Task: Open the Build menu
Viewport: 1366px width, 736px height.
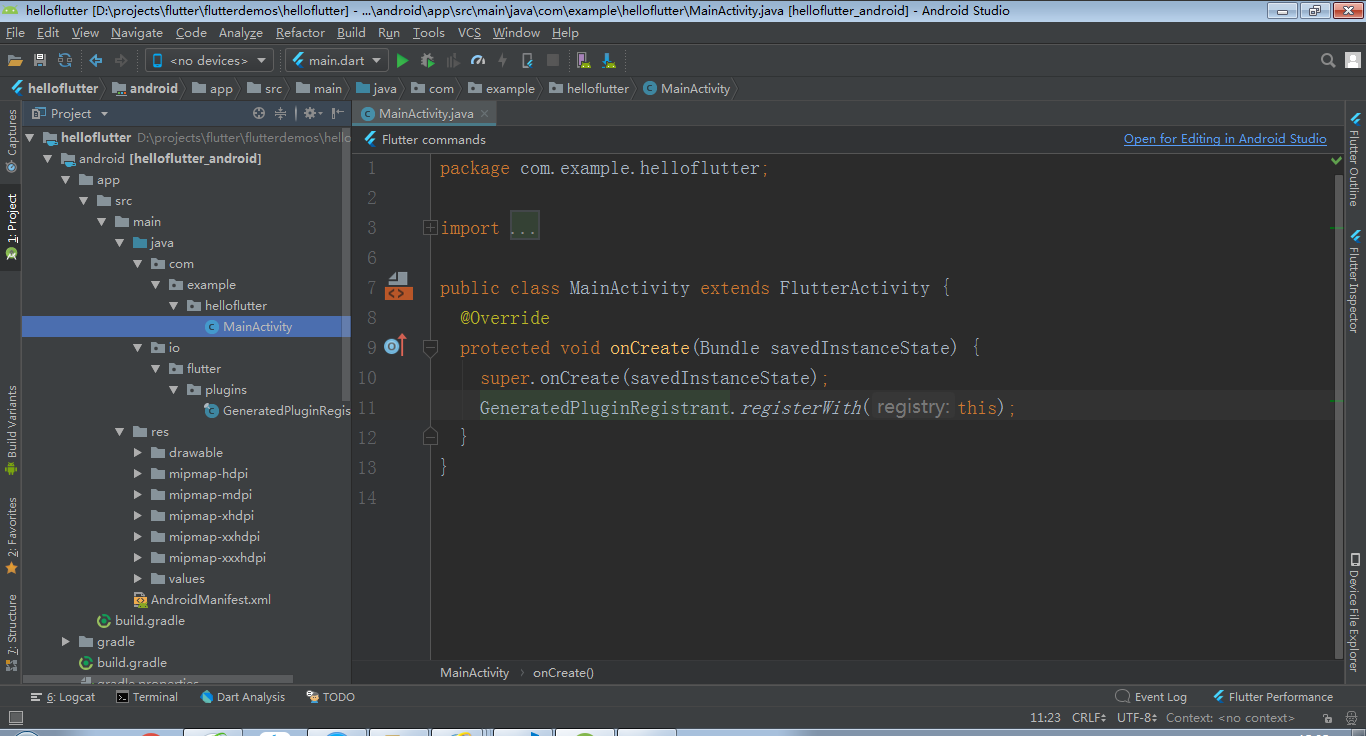Action: coord(351,33)
